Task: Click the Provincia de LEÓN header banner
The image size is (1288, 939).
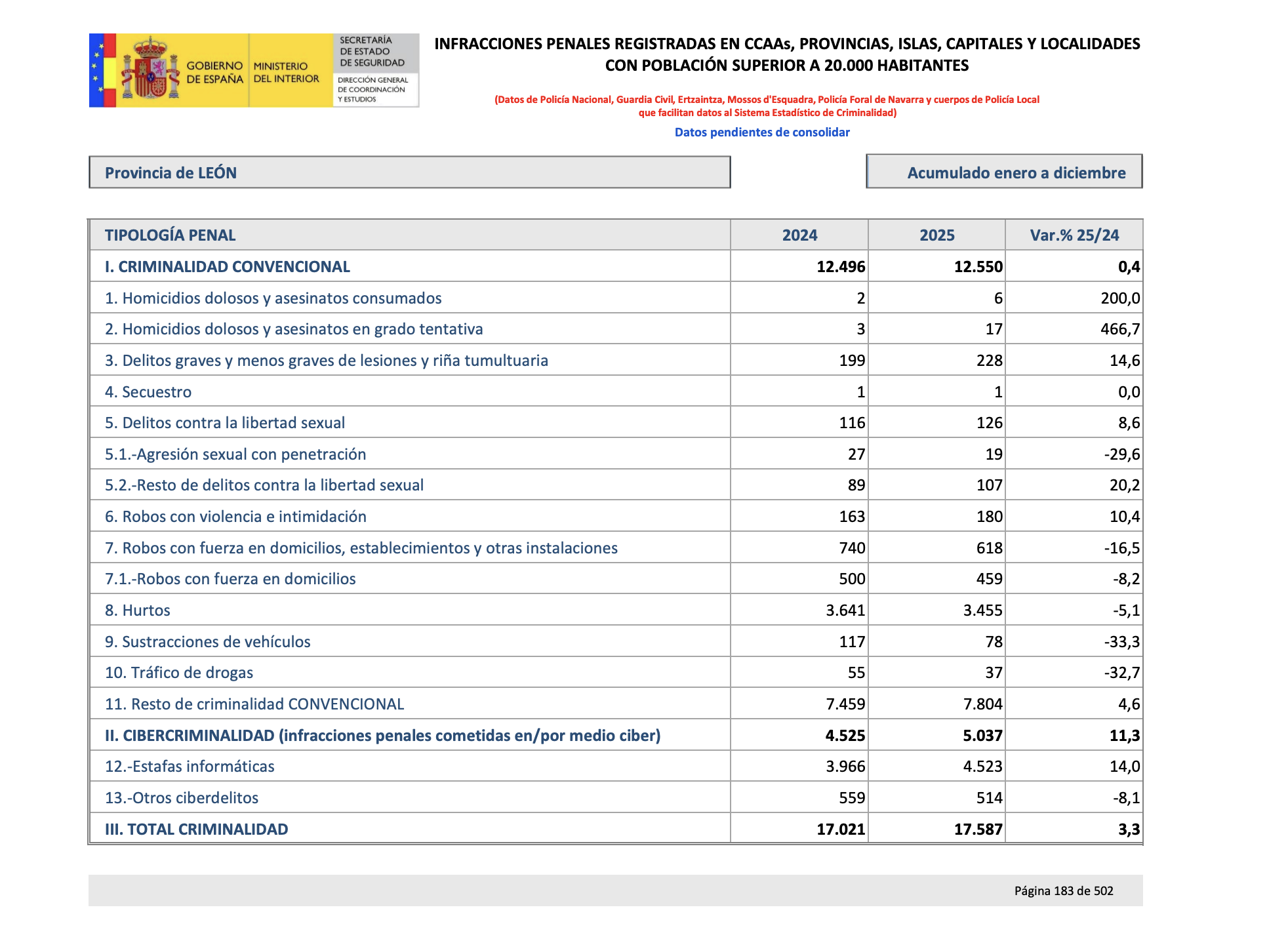Action: (410, 173)
